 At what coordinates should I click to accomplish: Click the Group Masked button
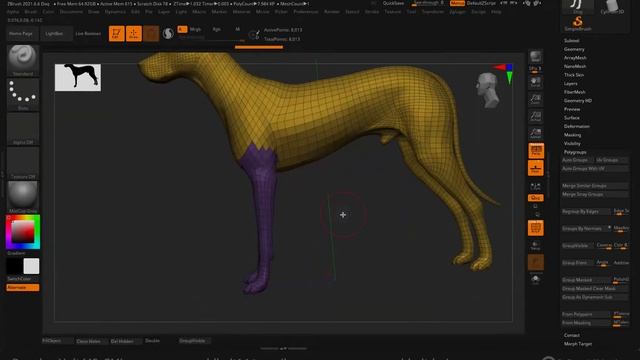(x=586, y=280)
